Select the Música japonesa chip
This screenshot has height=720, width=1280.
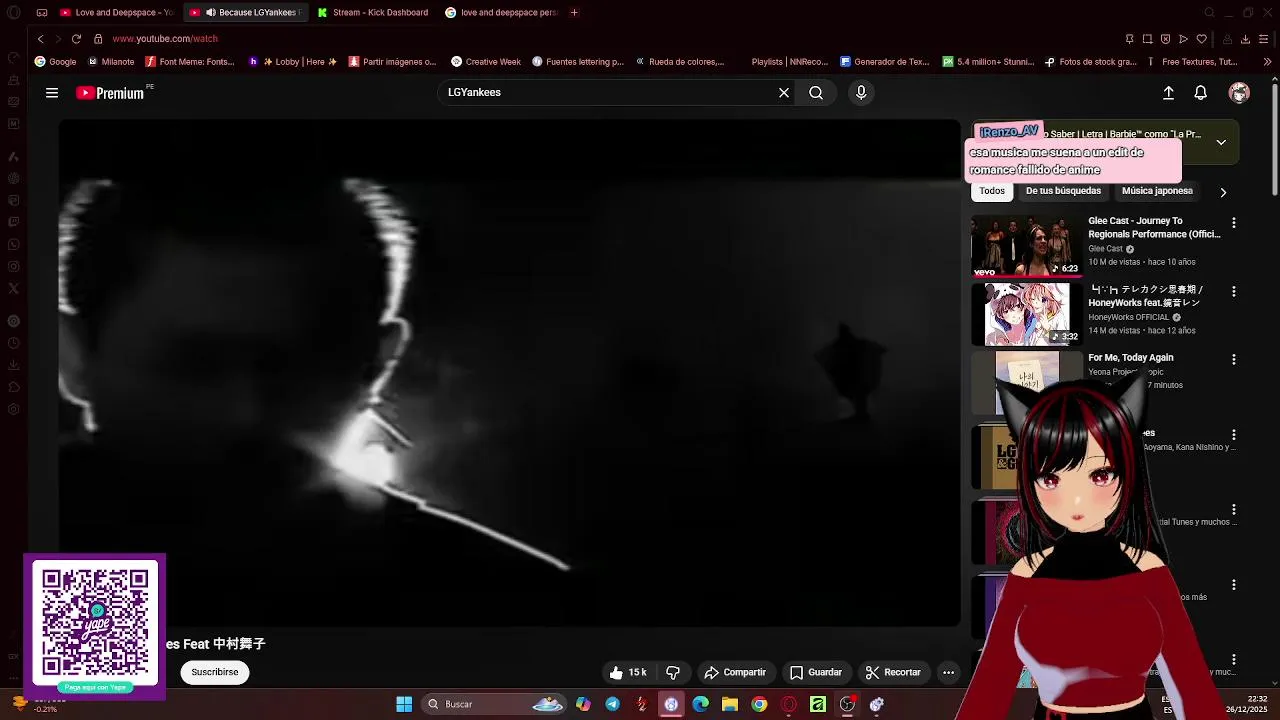click(1157, 191)
